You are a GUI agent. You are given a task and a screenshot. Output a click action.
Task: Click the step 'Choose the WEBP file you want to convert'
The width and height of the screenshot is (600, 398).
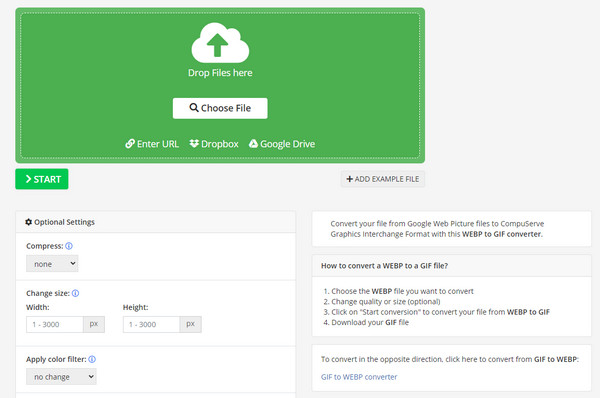[x=402, y=291]
